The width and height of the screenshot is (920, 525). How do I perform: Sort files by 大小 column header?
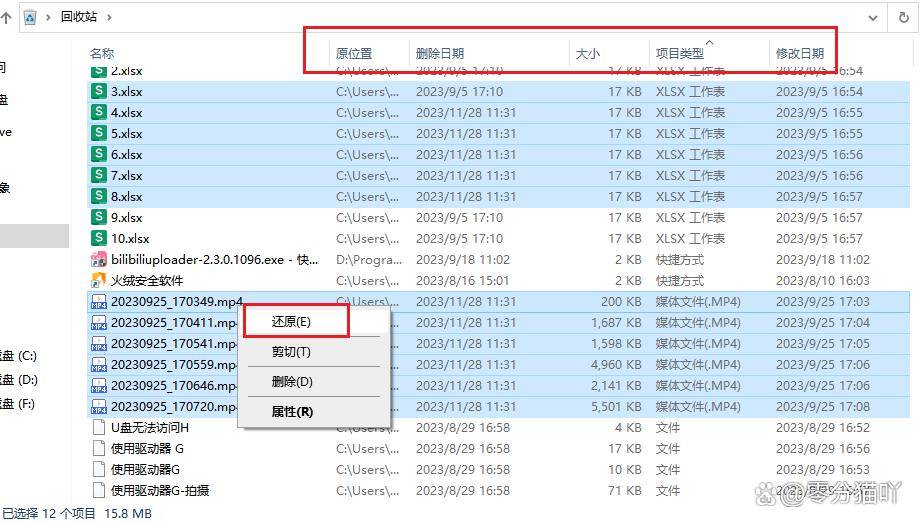pyautogui.click(x=588, y=53)
